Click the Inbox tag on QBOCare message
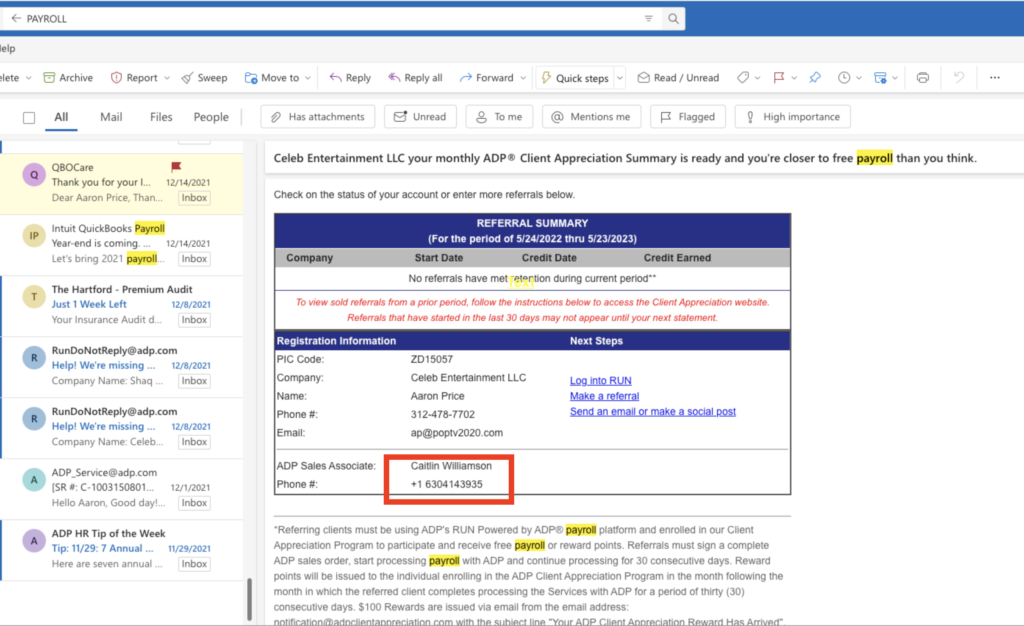The height and width of the screenshot is (626, 1024). click(x=194, y=198)
